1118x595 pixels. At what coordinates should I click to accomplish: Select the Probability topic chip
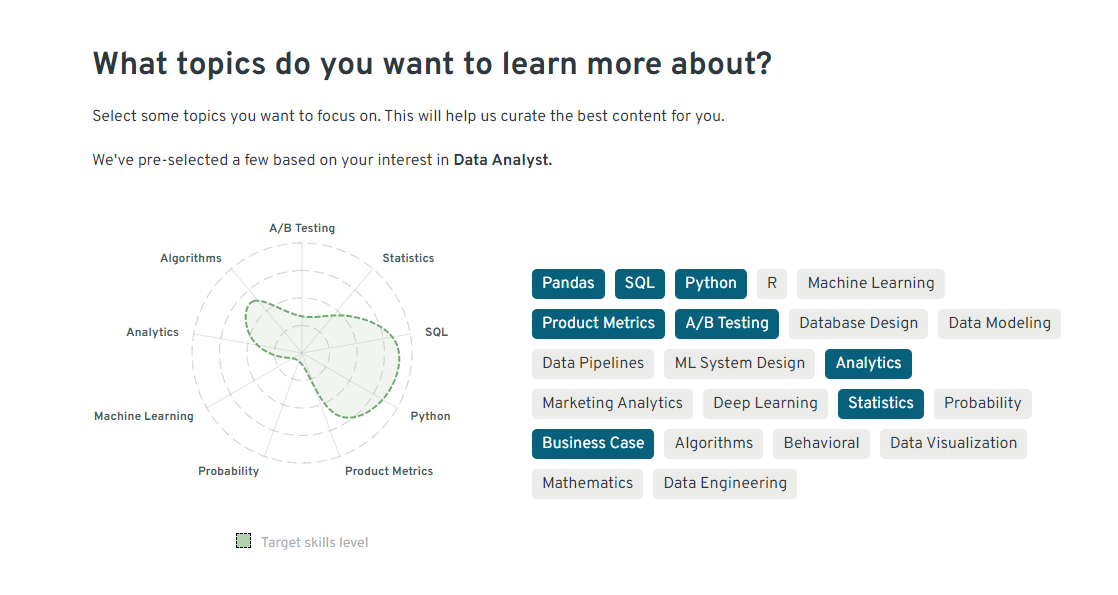[983, 403]
